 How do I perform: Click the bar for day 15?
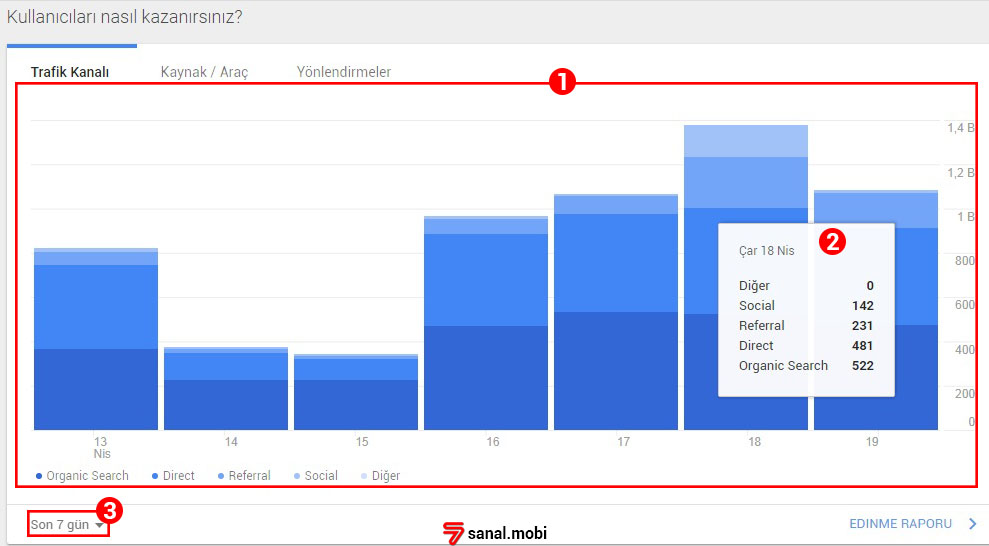point(356,393)
